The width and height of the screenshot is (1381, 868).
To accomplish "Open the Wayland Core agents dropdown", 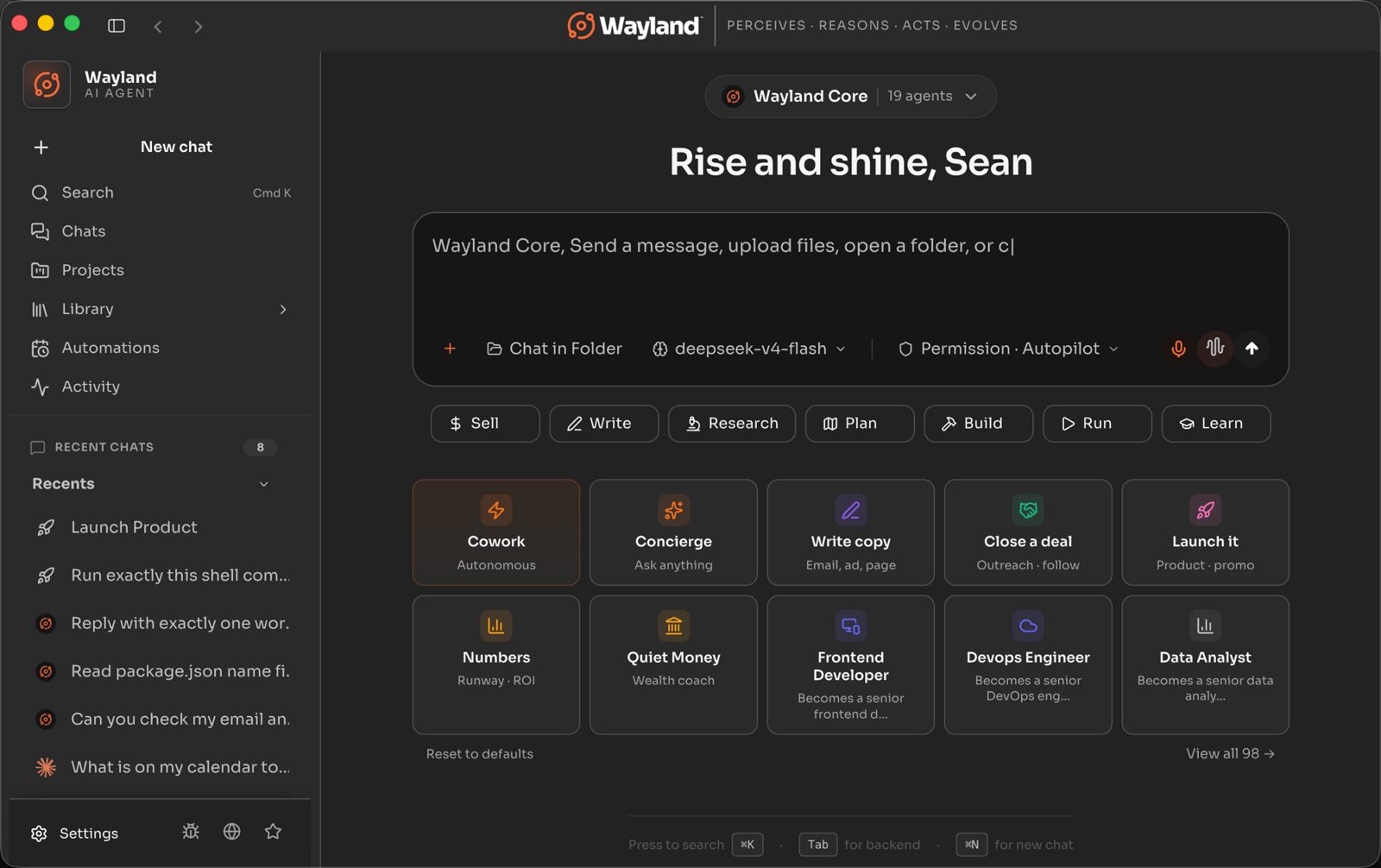I will (x=850, y=97).
